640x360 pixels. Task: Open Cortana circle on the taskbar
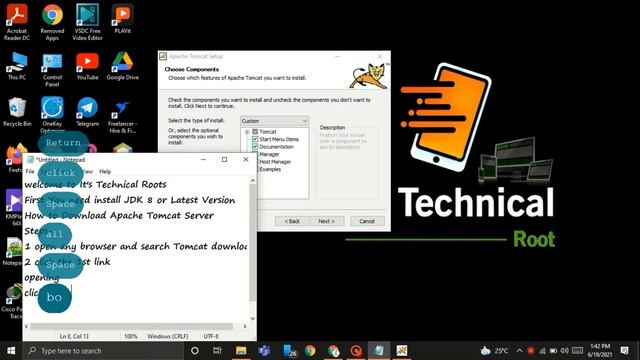195,351
